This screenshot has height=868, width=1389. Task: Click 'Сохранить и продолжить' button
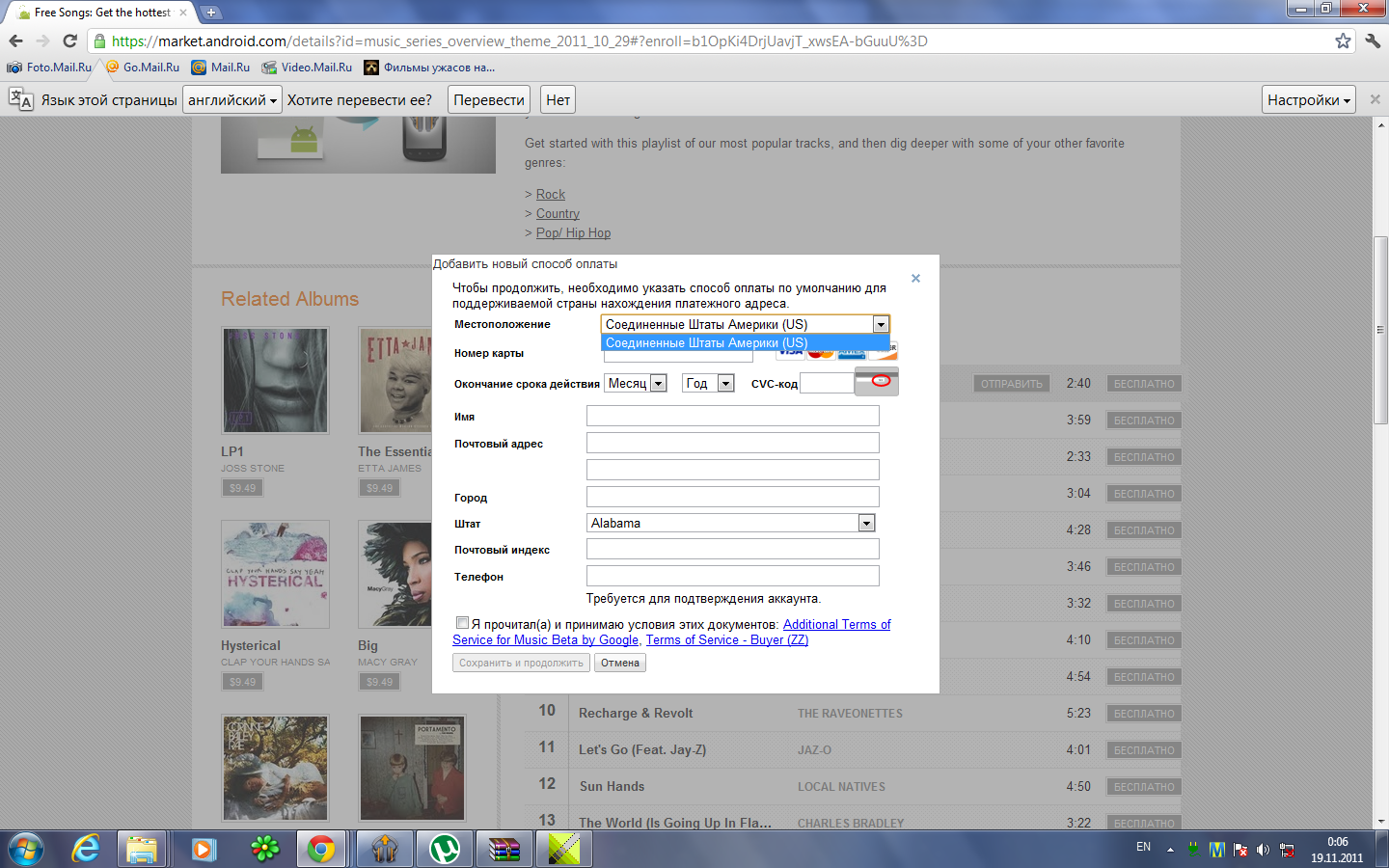click(x=521, y=663)
